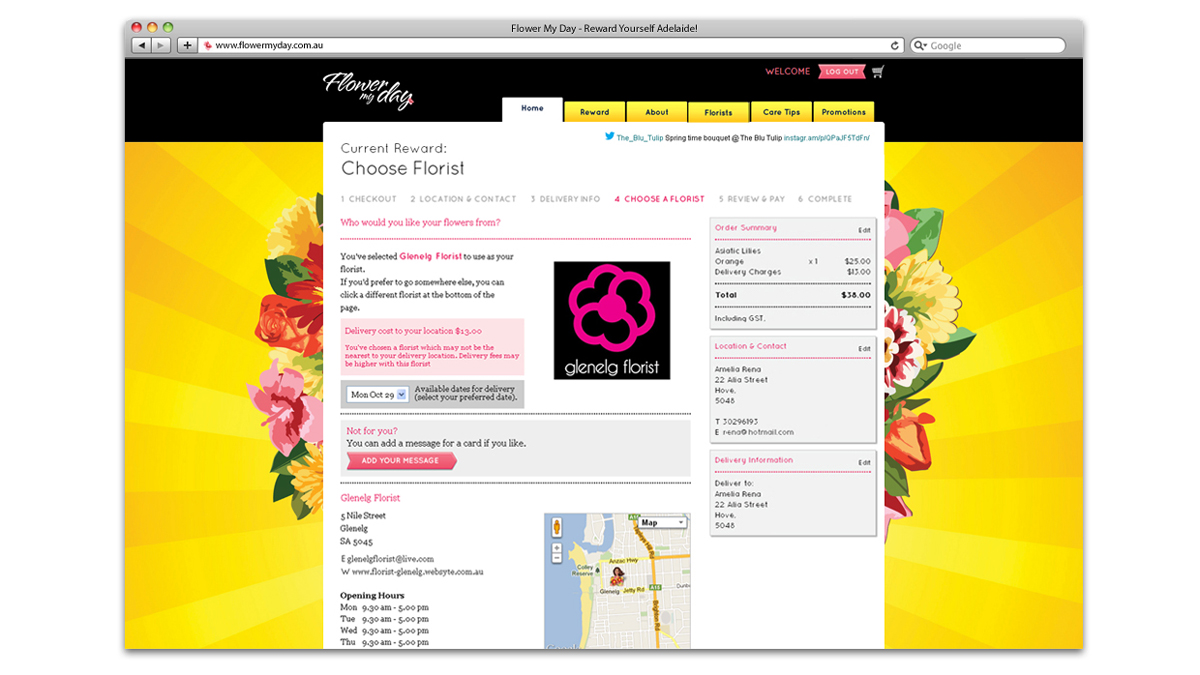
Task: Zoom out on the map
Action: [x=557, y=559]
